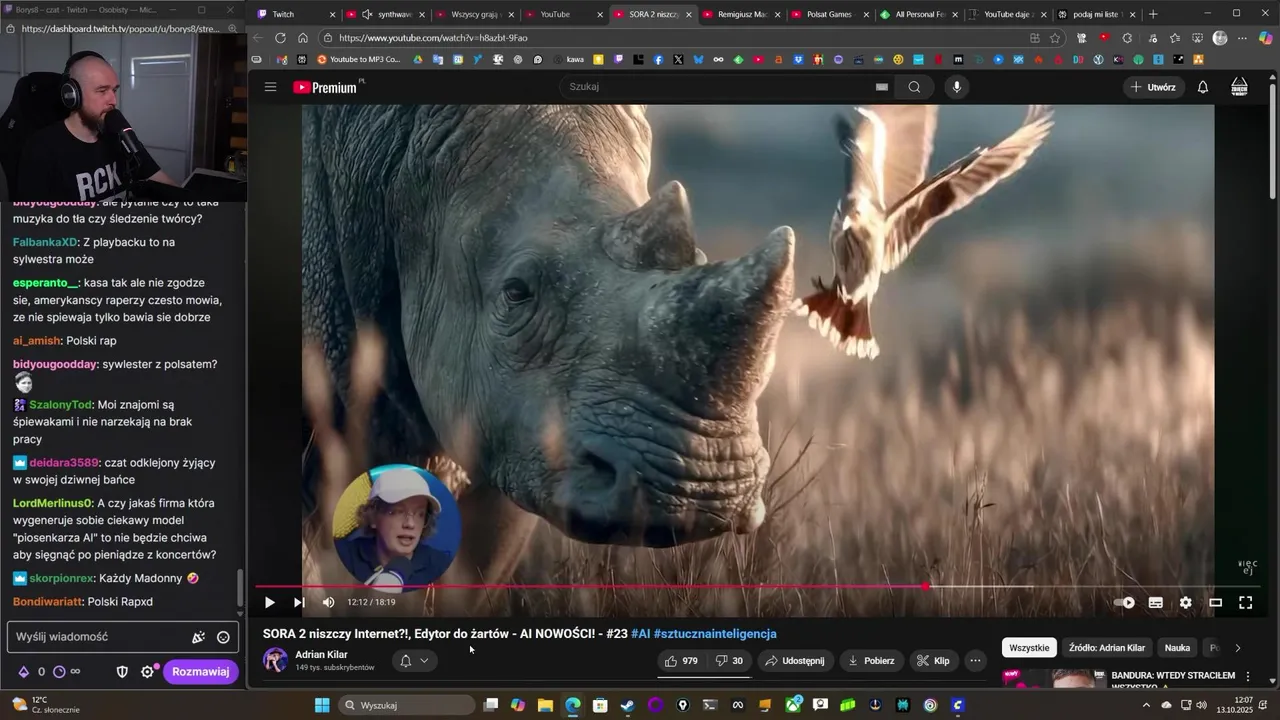Search by voice with microphone icon
The width and height of the screenshot is (1280, 720).
pyautogui.click(x=956, y=87)
